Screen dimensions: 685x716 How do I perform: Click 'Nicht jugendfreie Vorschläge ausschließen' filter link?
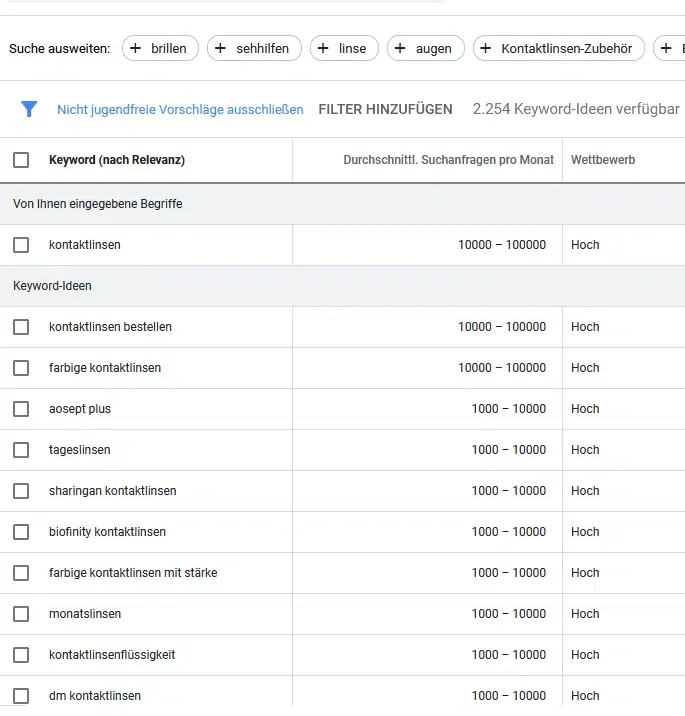(x=180, y=109)
